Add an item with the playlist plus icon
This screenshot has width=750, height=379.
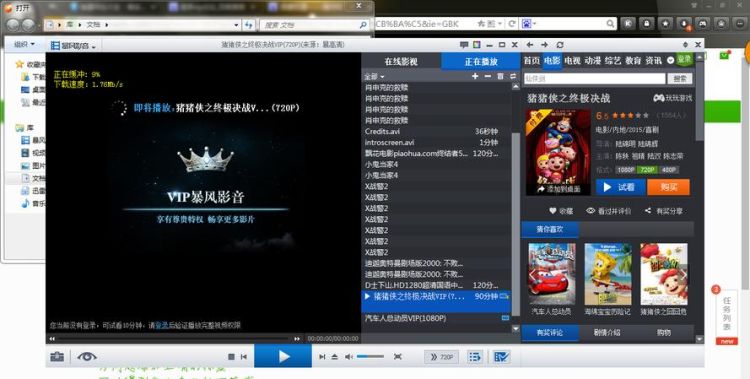[475, 77]
